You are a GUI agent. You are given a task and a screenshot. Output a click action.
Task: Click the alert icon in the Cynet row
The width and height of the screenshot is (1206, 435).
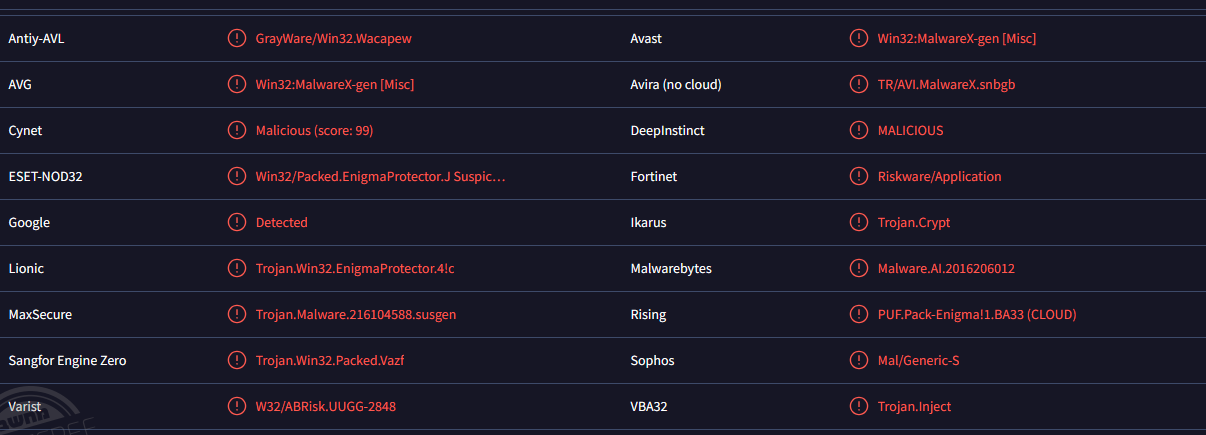tap(236, 131)
